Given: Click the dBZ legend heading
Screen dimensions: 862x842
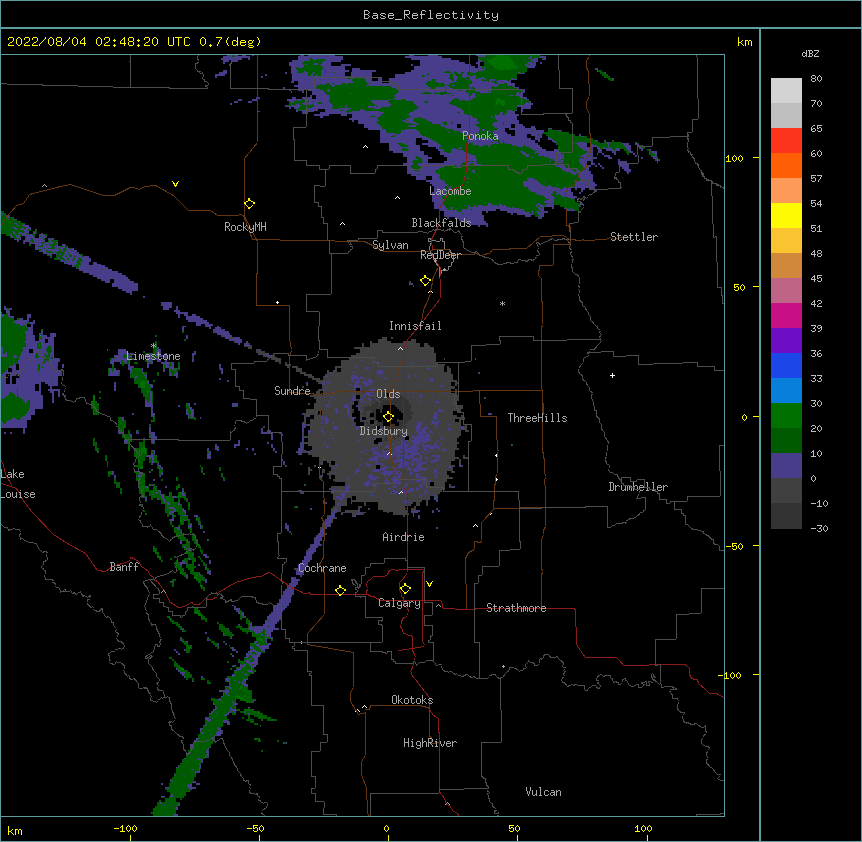Looking at the screenshot, I should click(x=810, y=54).
